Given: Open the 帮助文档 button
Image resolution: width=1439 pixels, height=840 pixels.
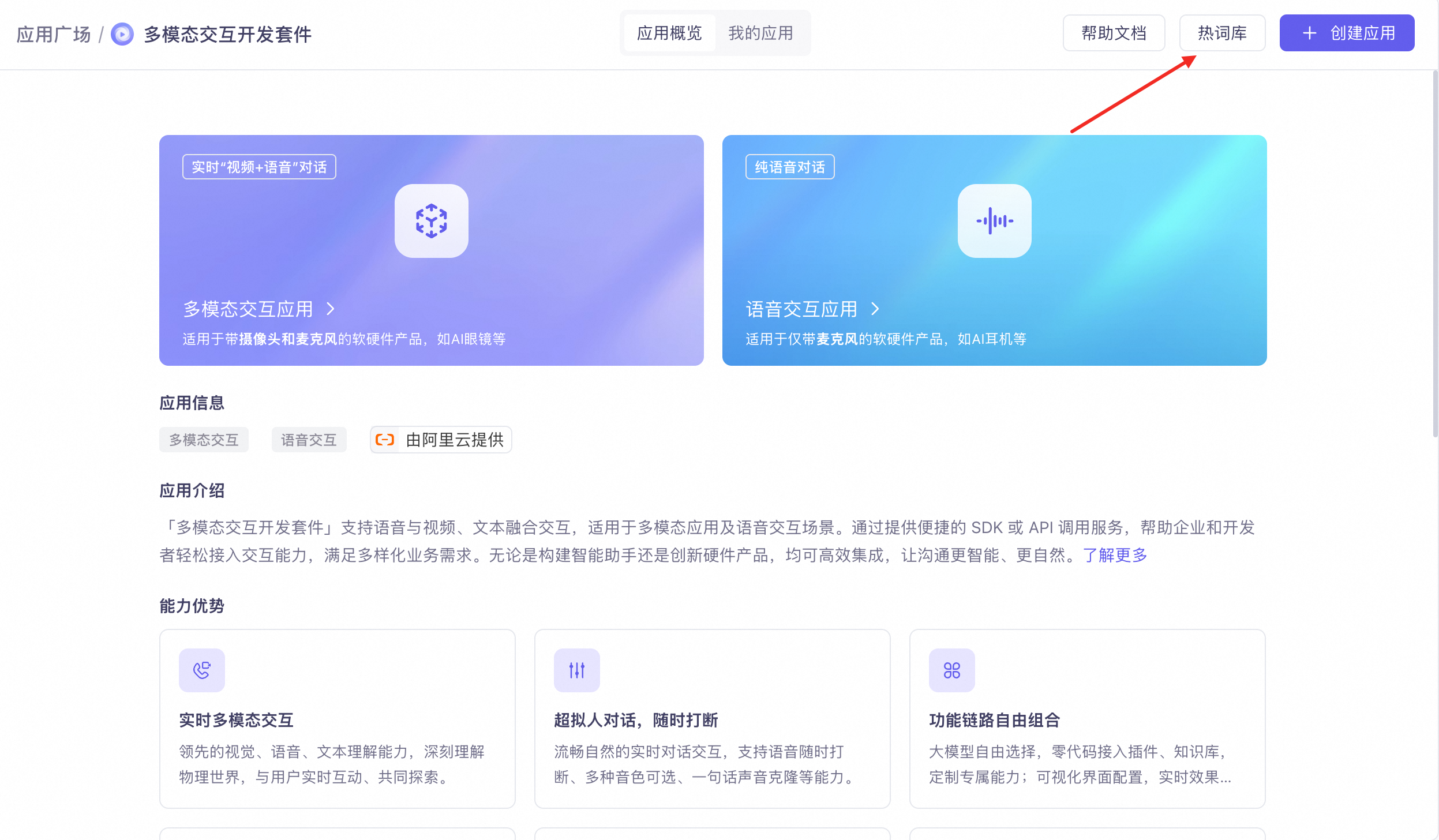Looking at the screenshot, I should (x=1114, y=33).
